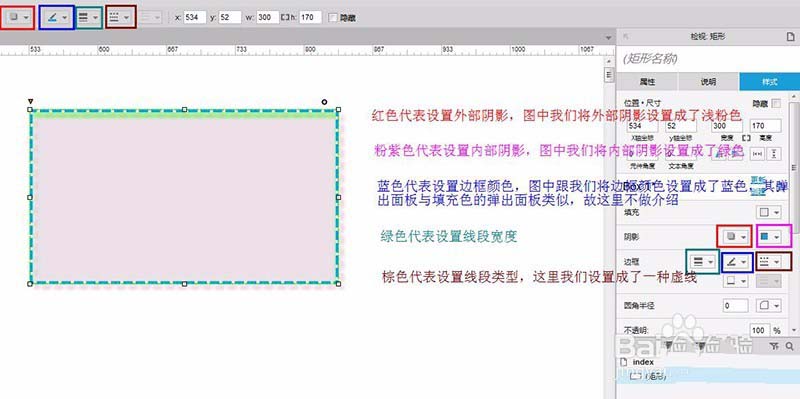Click inspector page notes icon
This screenshot has width=800, height=399.
(x=790, y=37)
